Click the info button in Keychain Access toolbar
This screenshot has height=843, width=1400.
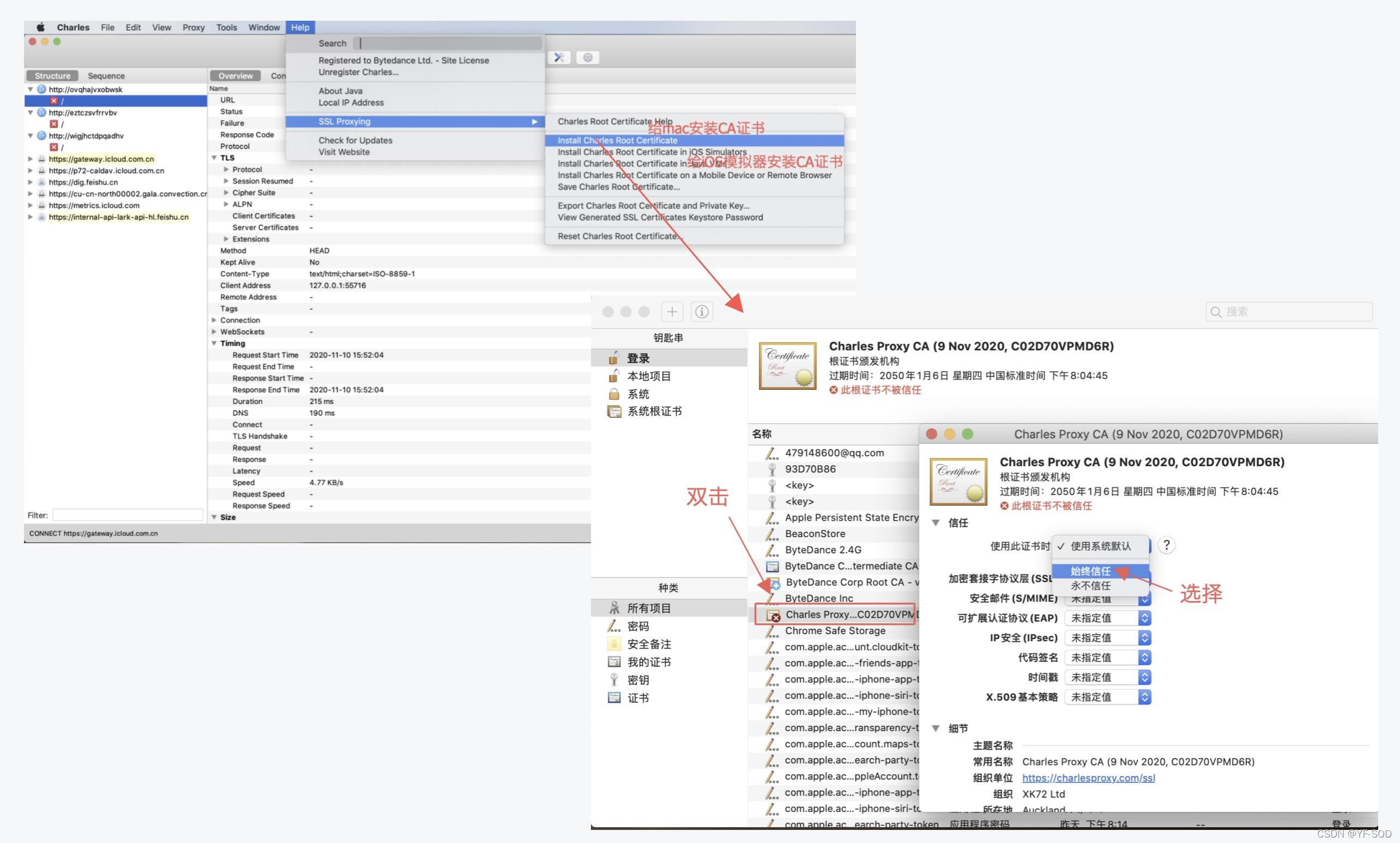pyautogui.click(x=702, y=311)
